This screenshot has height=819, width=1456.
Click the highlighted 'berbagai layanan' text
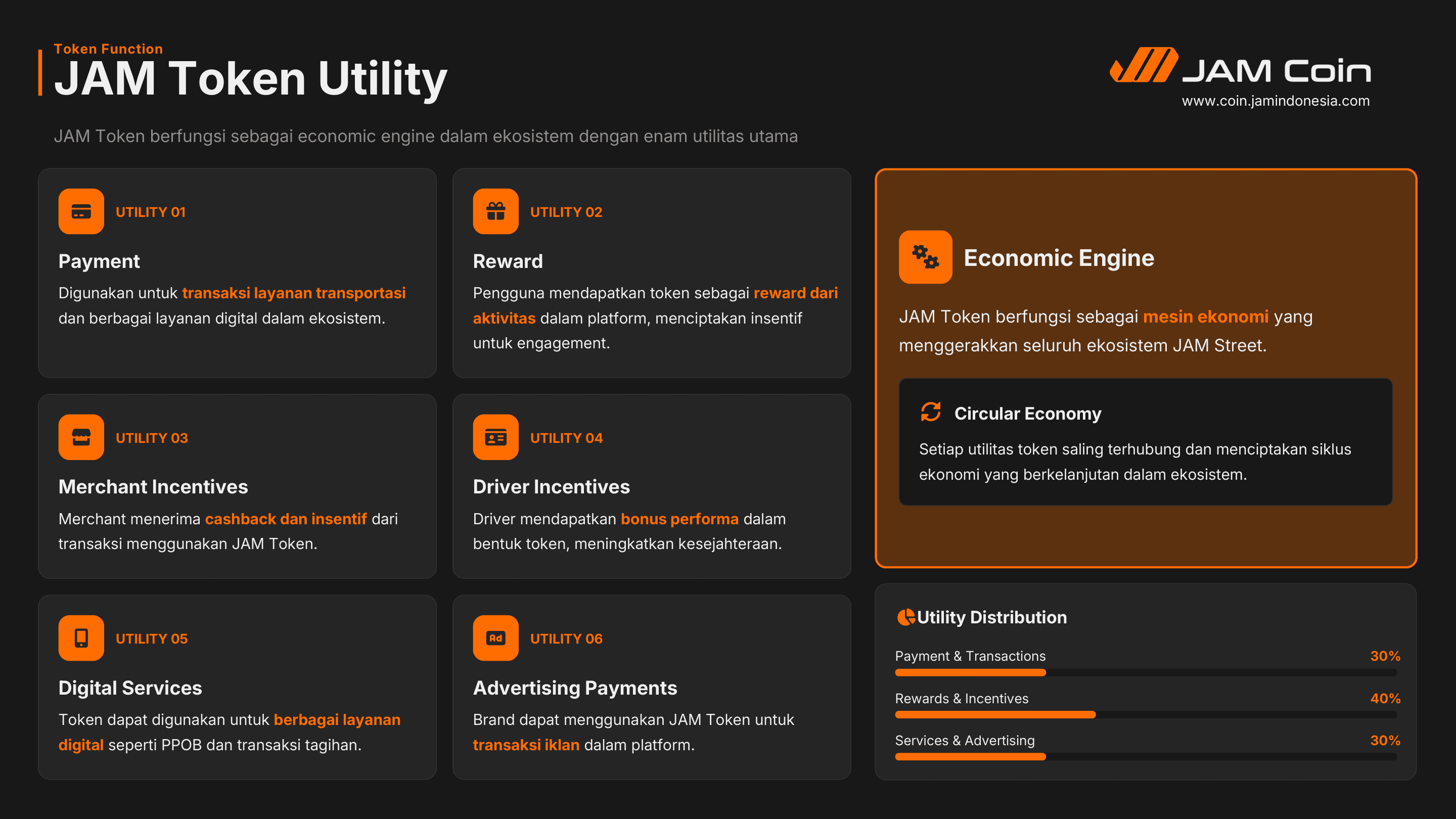(337, 719)
